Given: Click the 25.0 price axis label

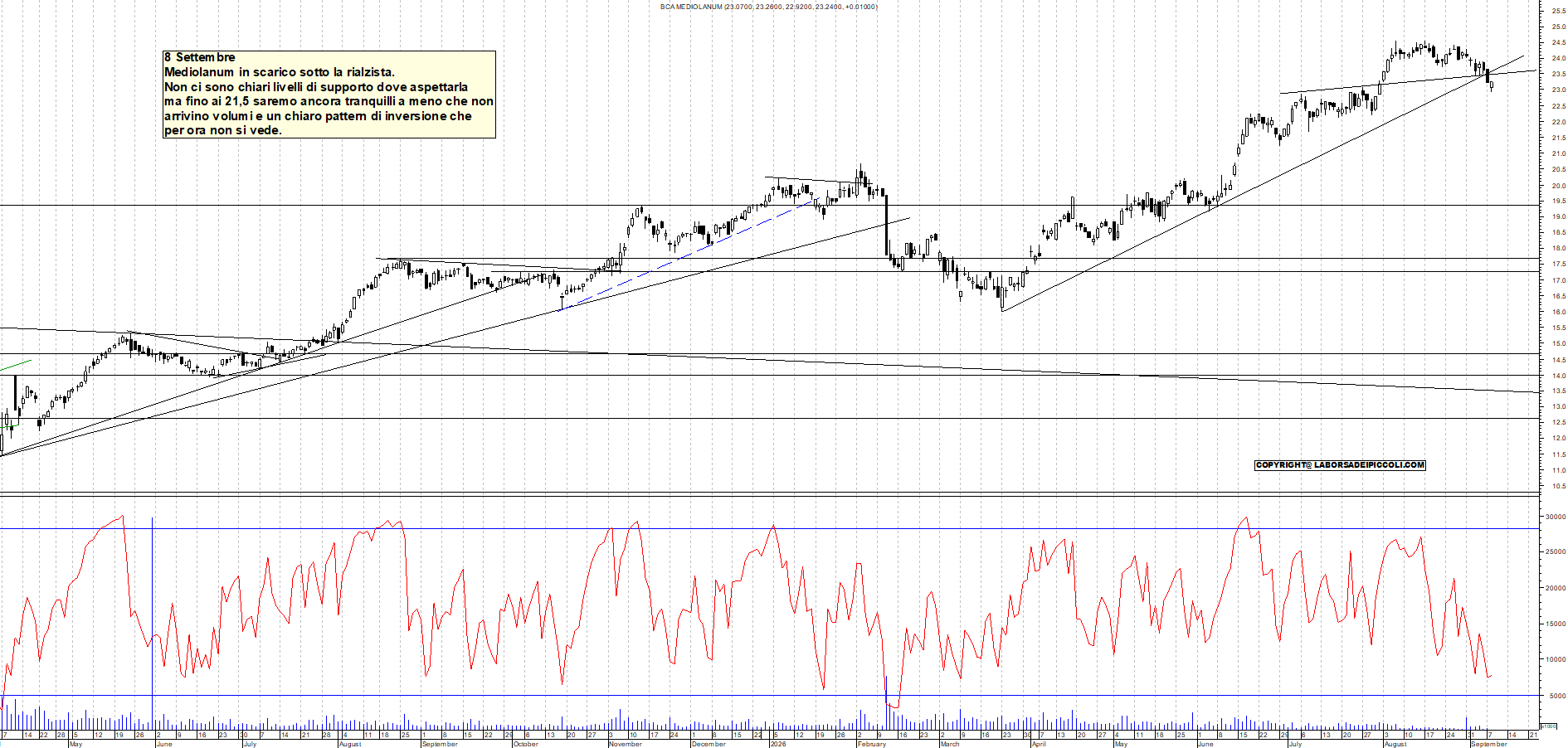Looking at the screenshot, I should click(1558, 27).
